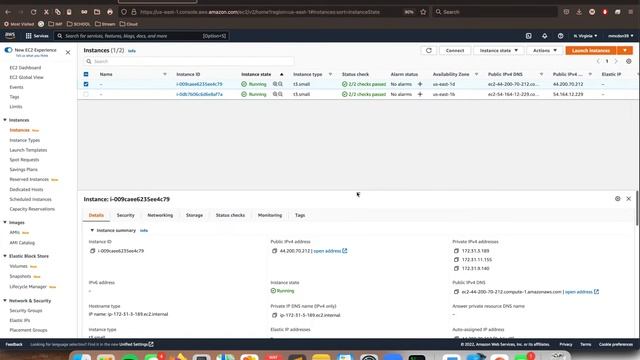
Task: Open the Instance state dropdown button
Action: (498, 51)
